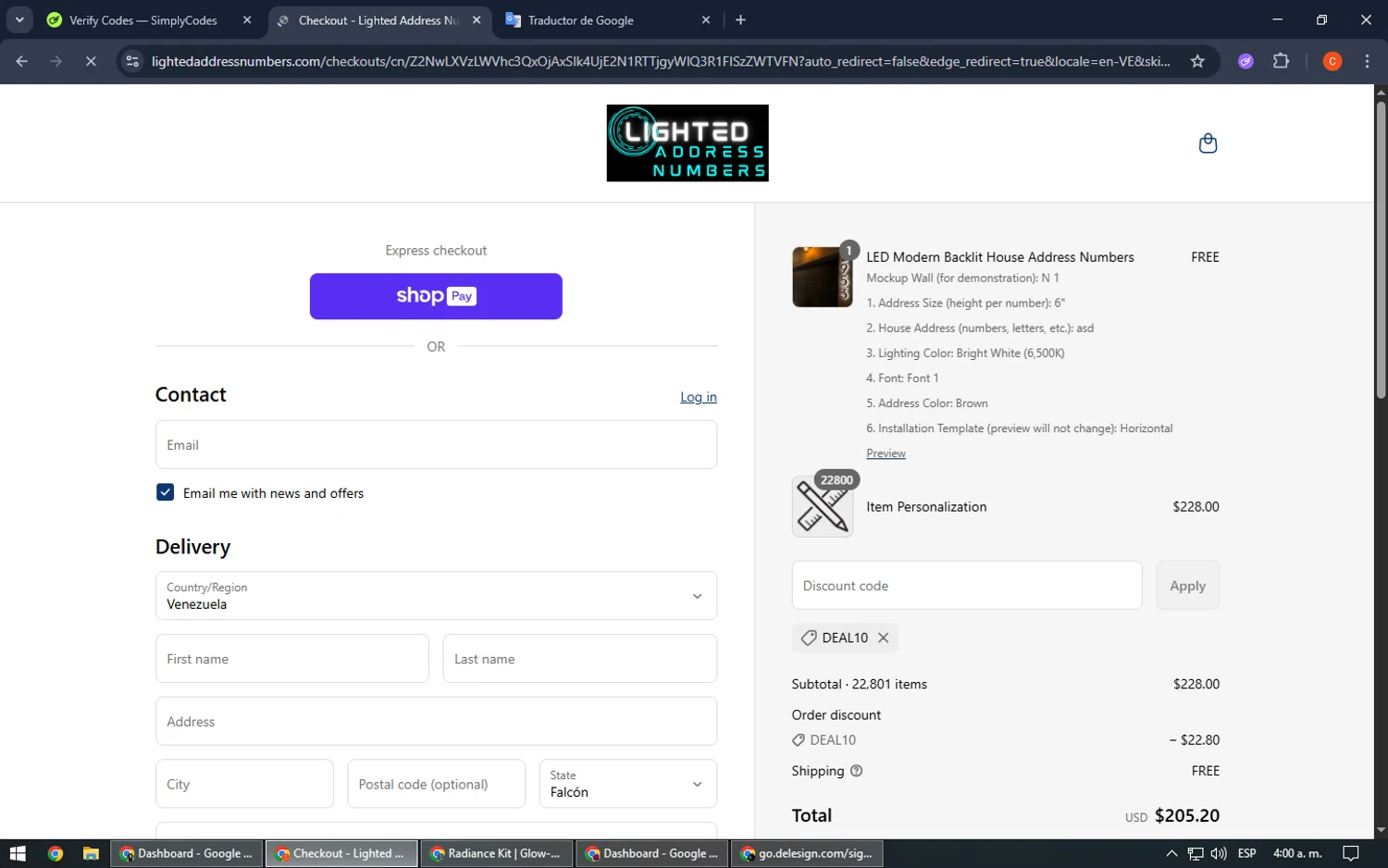Open the Chrome profile avatar

pos(1332,61)
